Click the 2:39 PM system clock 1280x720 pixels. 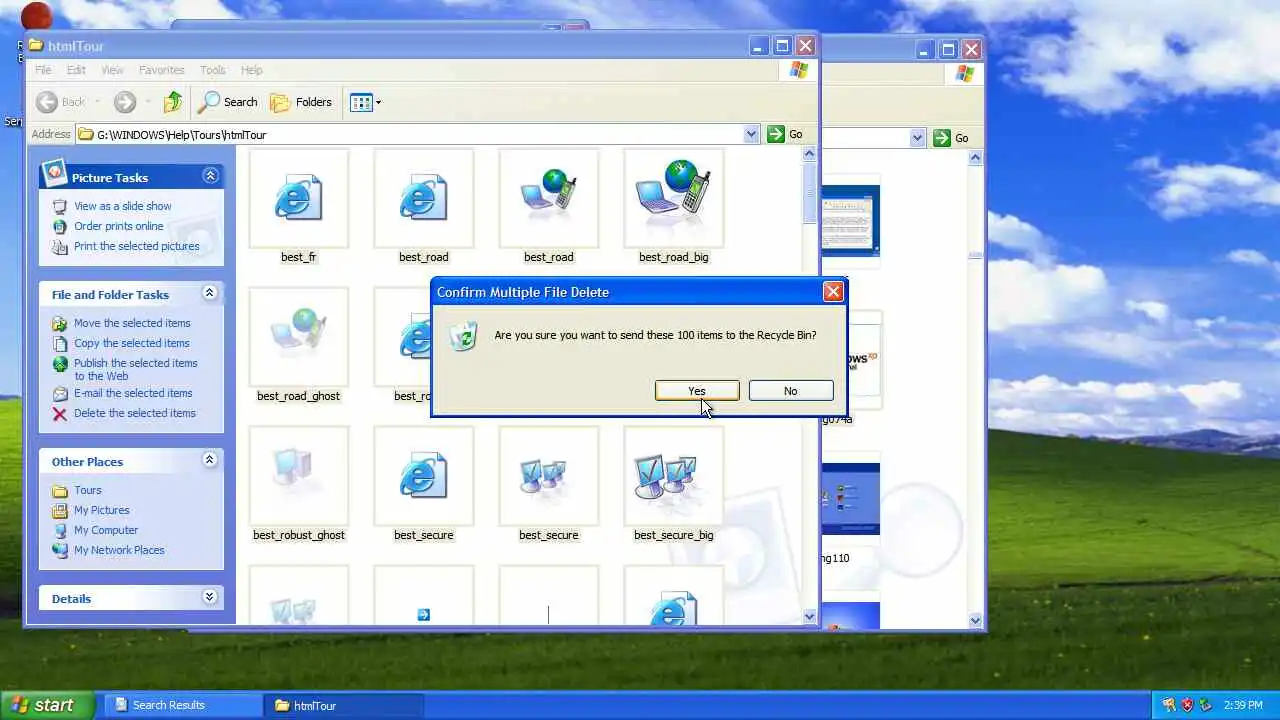coord(1242,705)
